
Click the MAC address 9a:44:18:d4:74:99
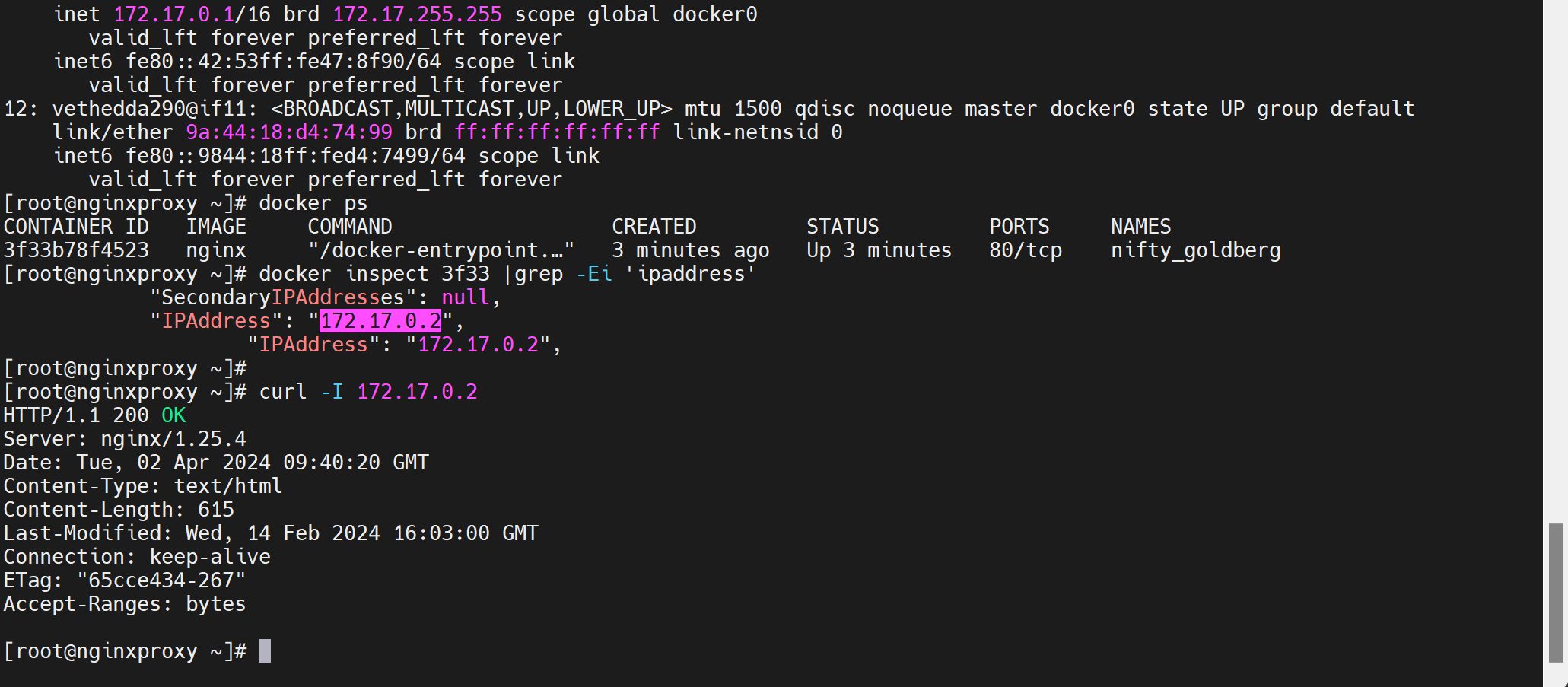[289, 132]
